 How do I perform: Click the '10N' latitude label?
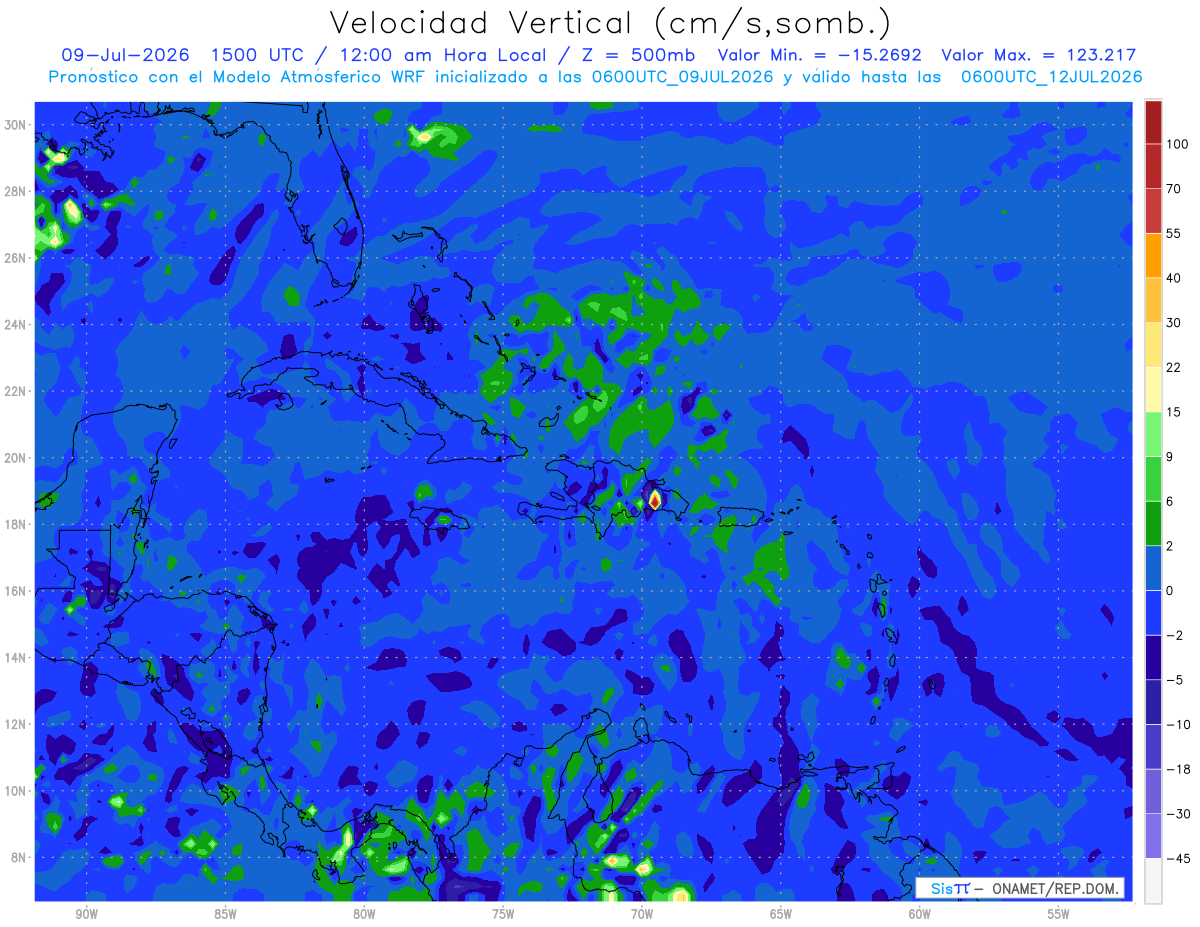17,791
